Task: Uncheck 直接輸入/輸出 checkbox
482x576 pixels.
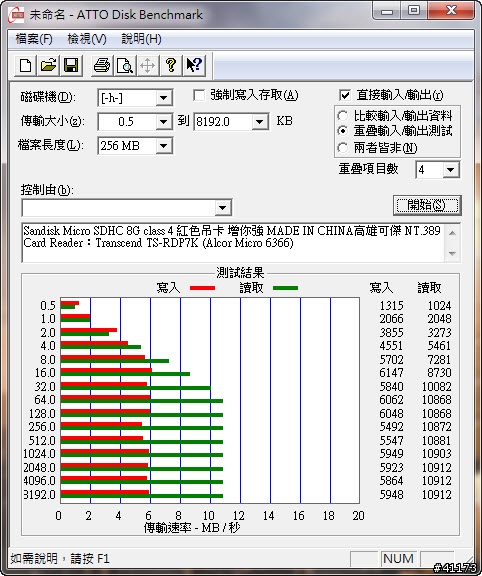Action: click(x=345, y=96)
